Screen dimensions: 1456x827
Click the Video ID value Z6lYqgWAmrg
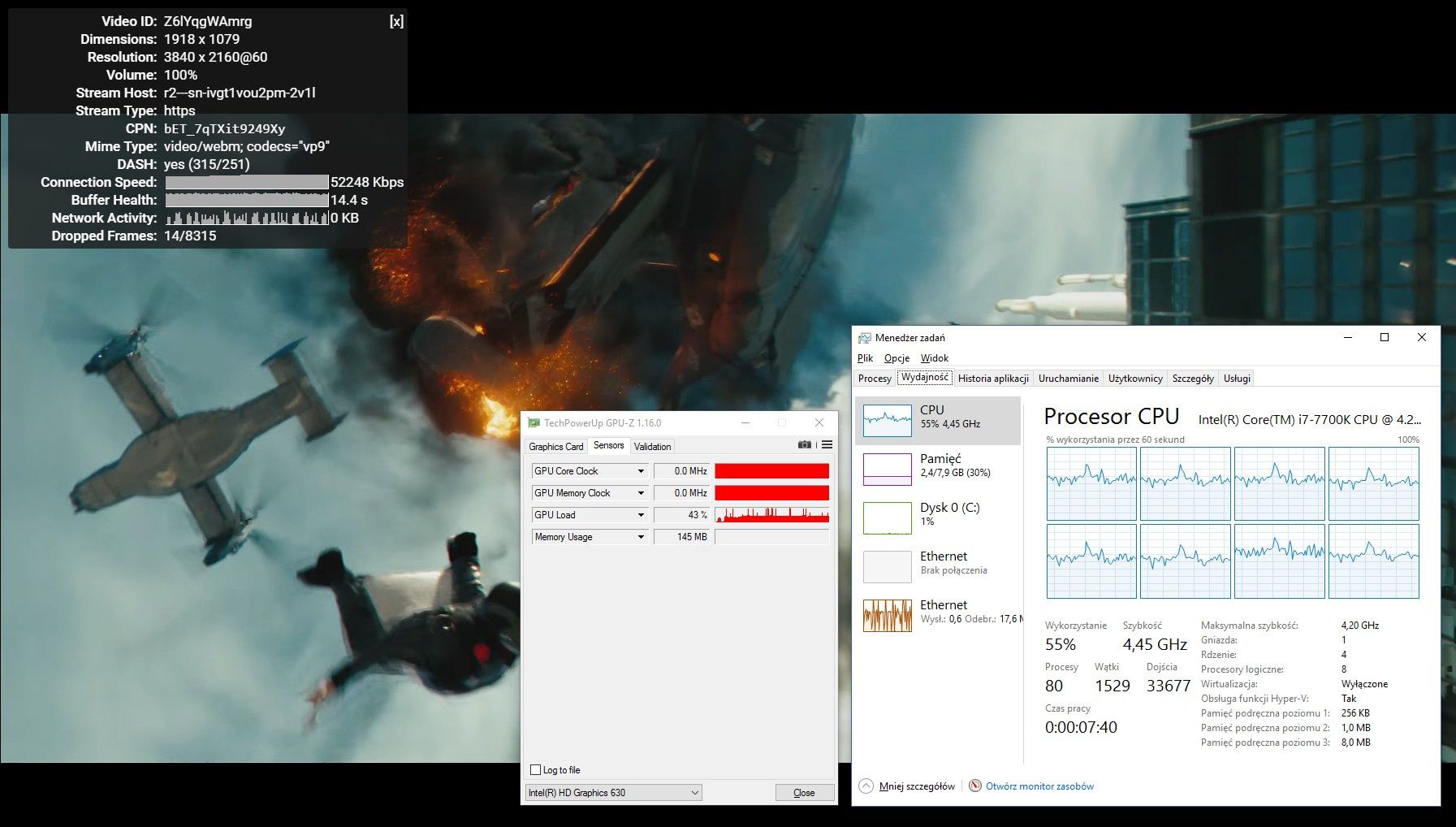tap(208, 21)
